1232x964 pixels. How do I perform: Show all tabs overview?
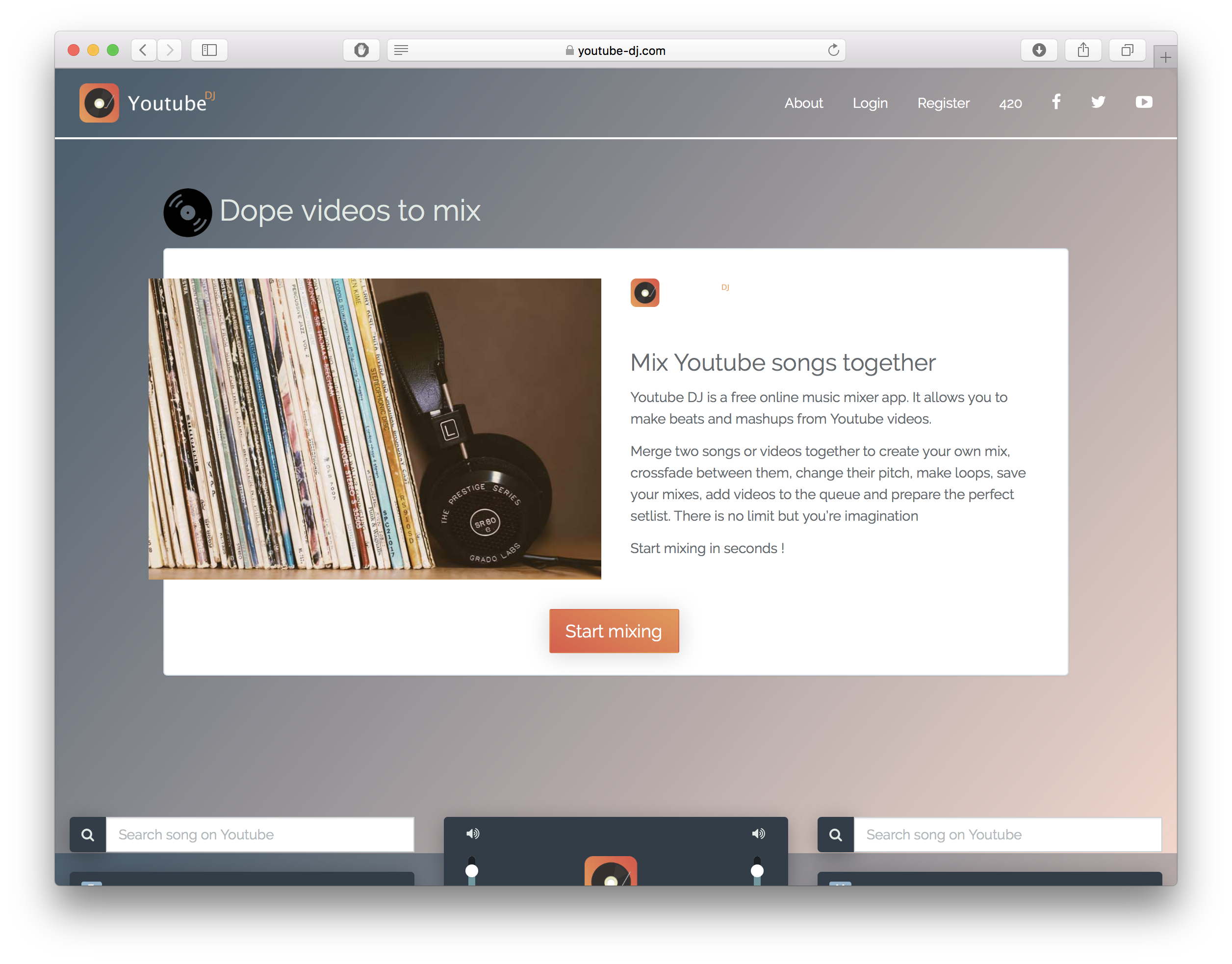(1127, 50)
